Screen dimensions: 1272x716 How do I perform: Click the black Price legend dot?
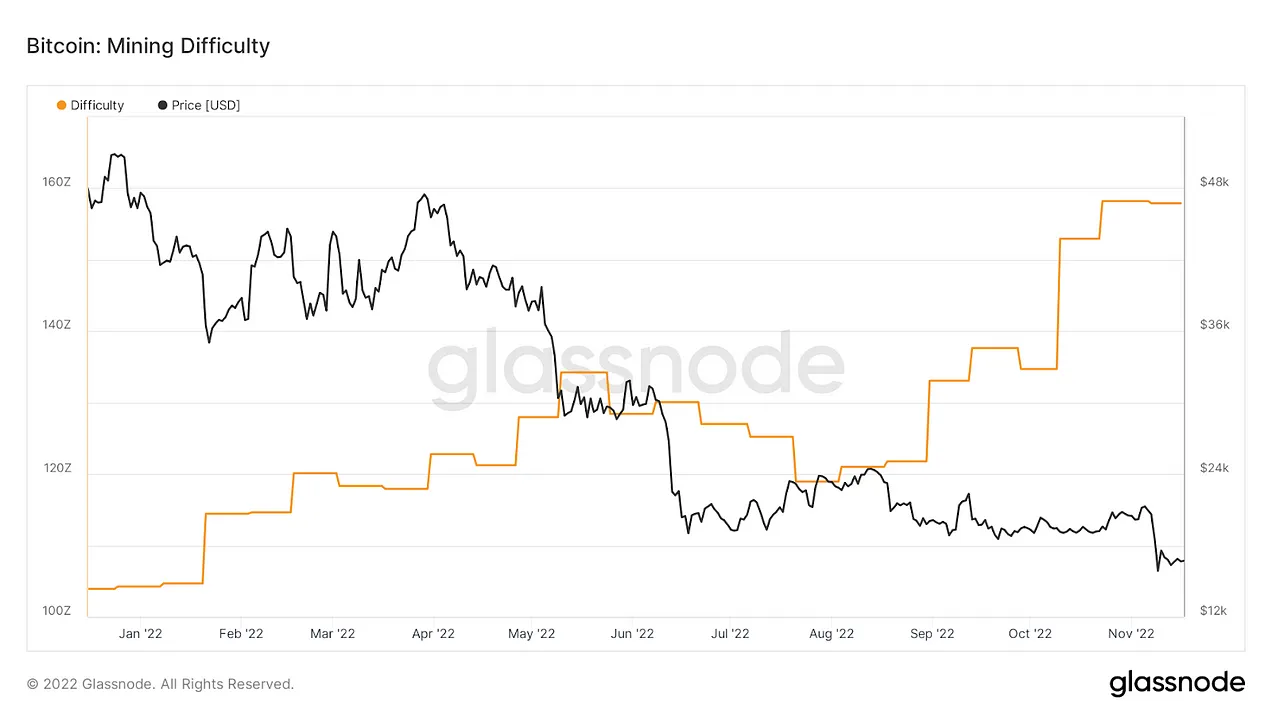coord(163,105)
